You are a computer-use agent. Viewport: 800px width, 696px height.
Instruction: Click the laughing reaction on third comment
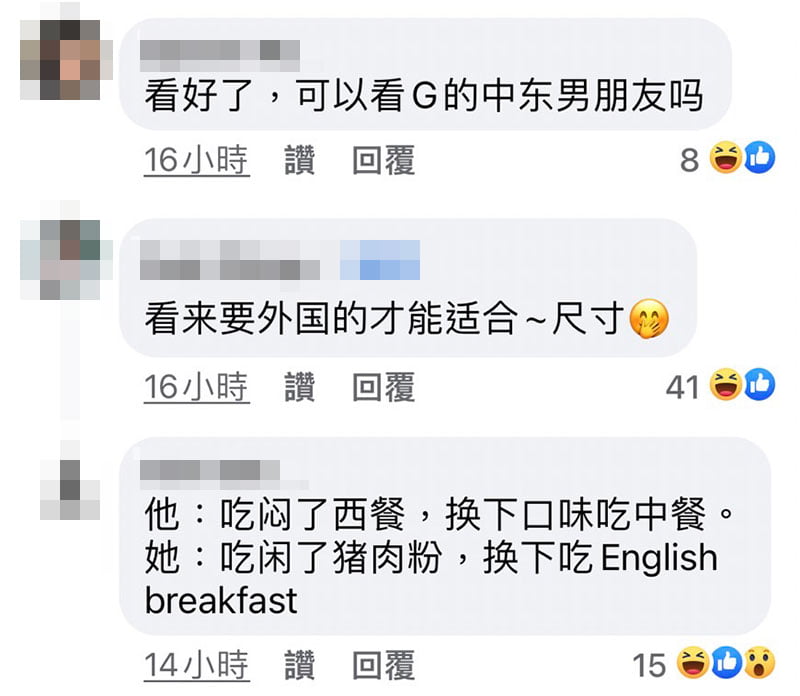pyautogui.click(x=693, y=663)
